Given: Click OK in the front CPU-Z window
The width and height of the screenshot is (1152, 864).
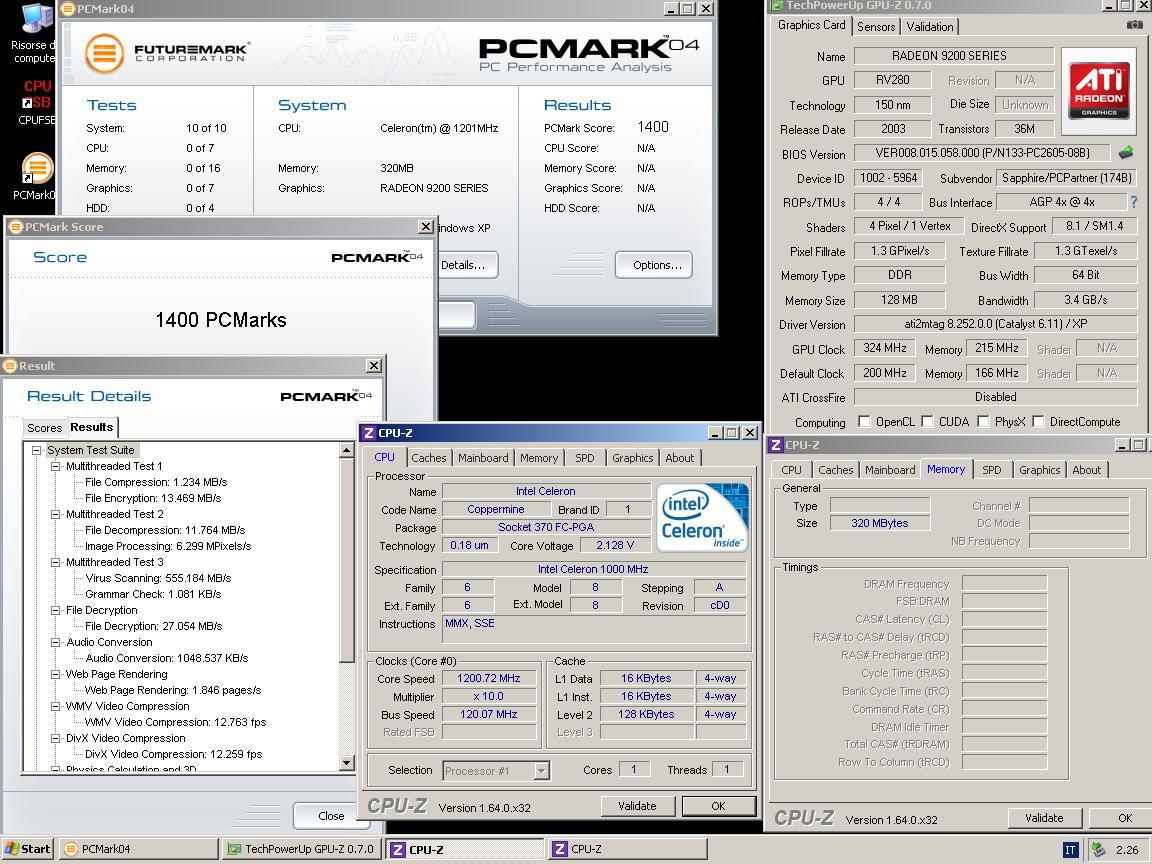Looking at the screenshot, I should [719, 806].
